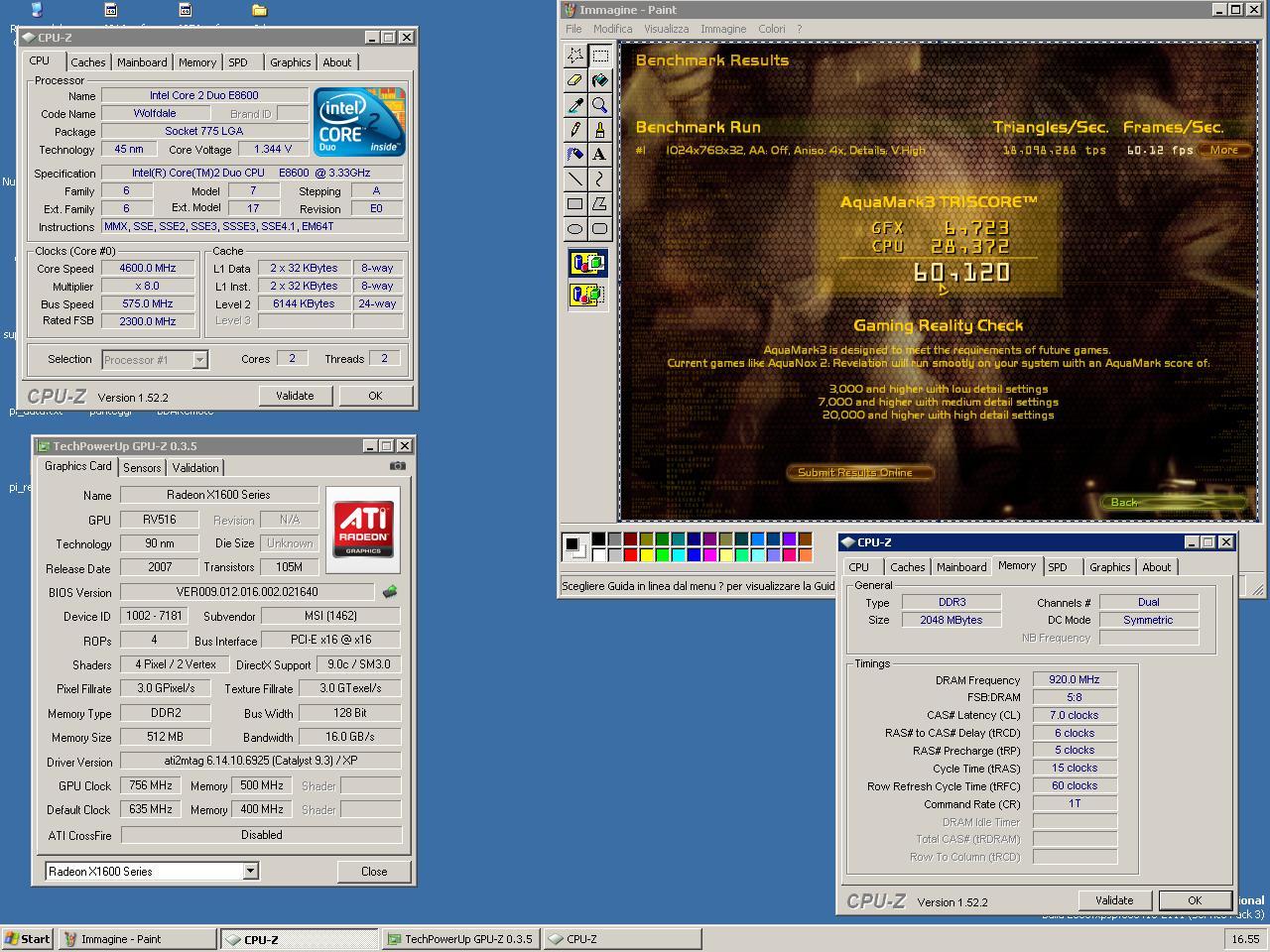Activate the Airbrush spray tool

(575, 155)
